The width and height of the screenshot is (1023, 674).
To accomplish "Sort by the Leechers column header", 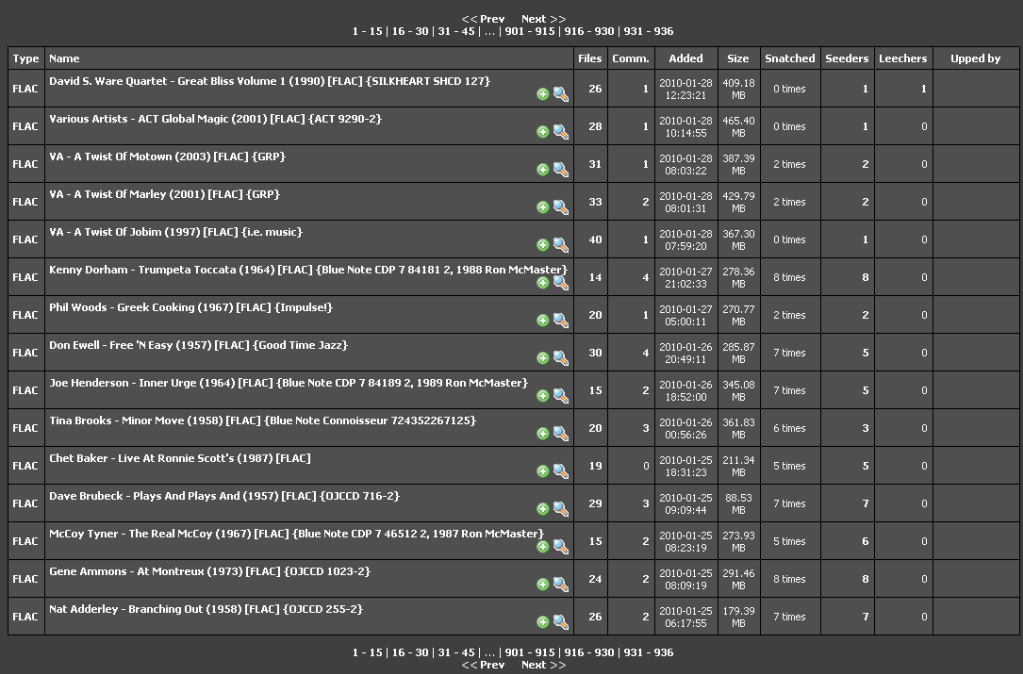I will (903, 59).
